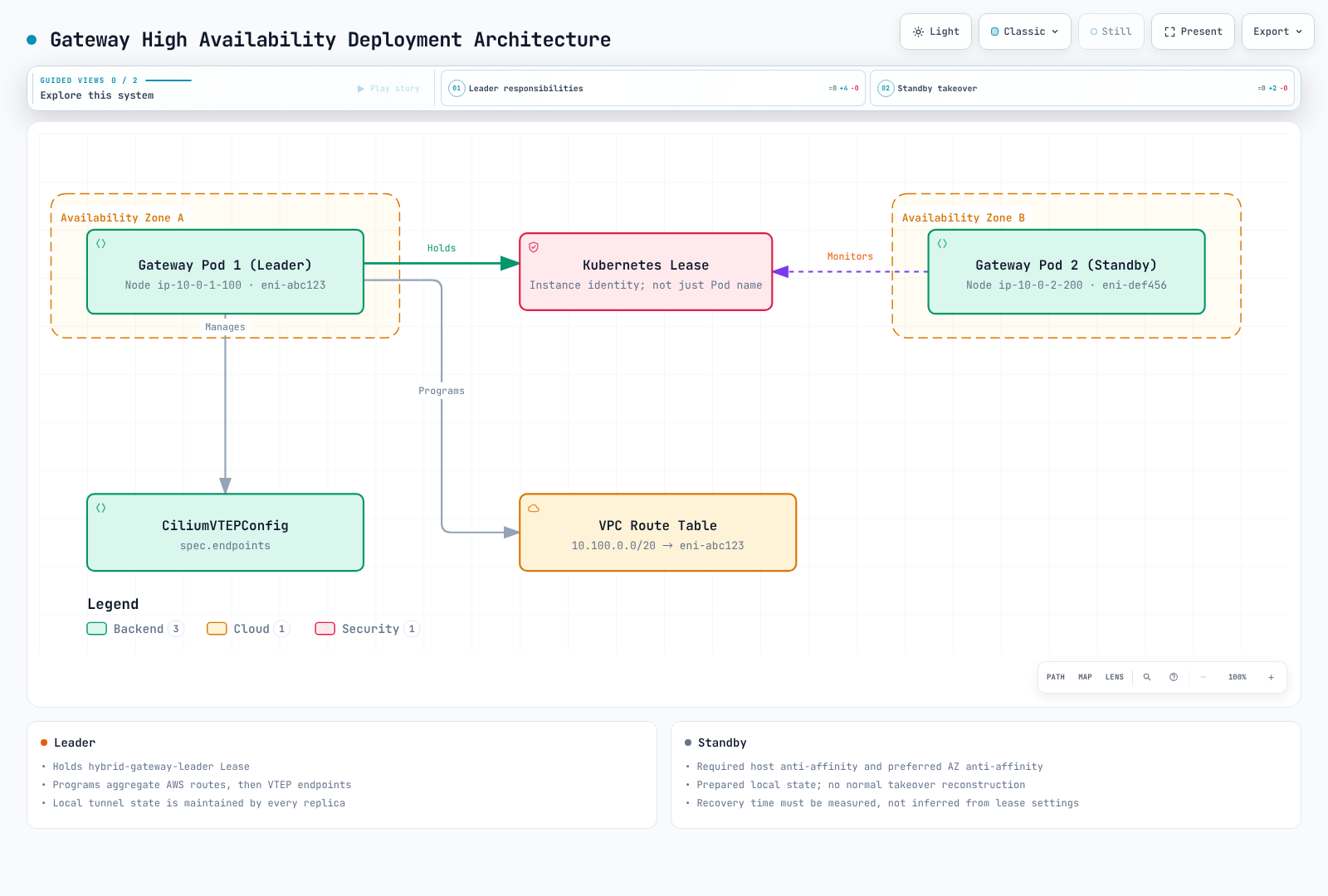Toggle the Still animation mode

[1111, 32]
